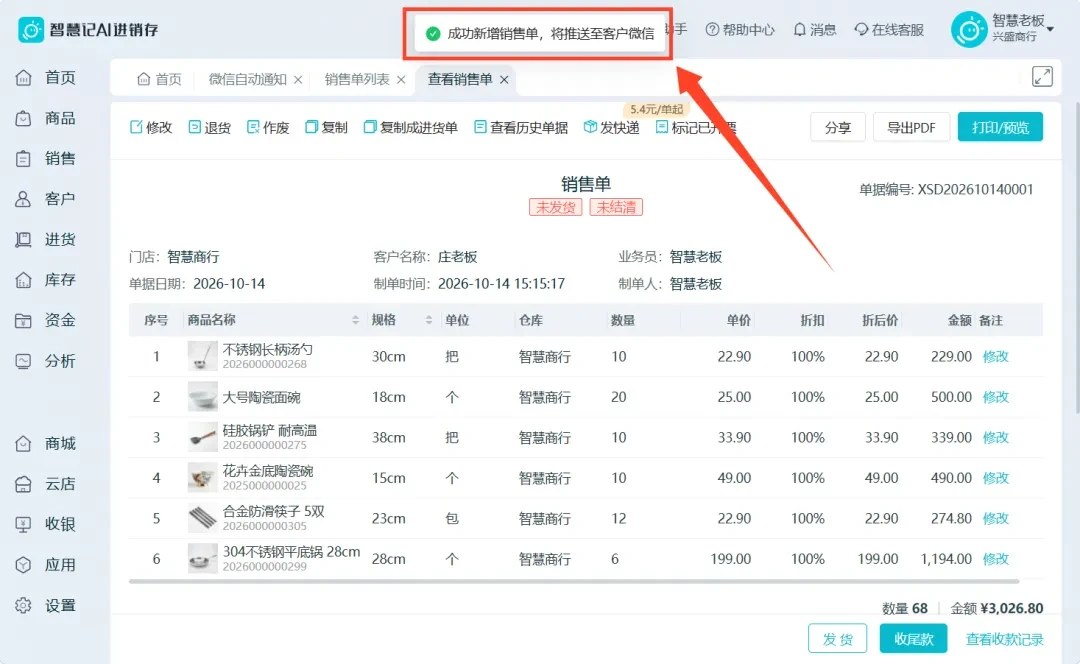
Task: Open the 客户 sidebar section
Action: pos(45,199)
